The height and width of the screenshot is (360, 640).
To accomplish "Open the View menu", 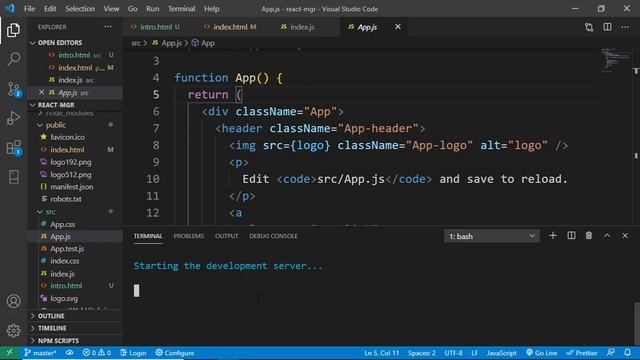I will point(111,9).
